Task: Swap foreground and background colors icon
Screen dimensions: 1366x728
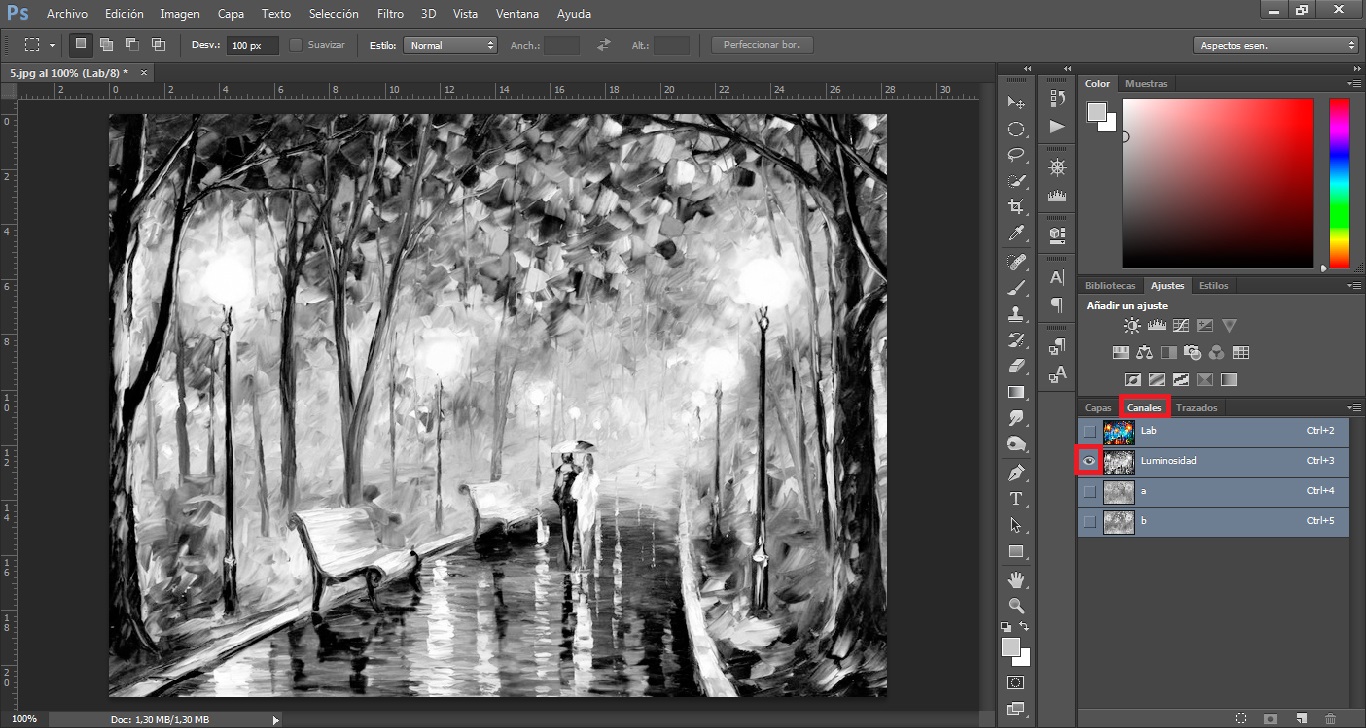Action: pyautogui.click(x=1024, y=628)
